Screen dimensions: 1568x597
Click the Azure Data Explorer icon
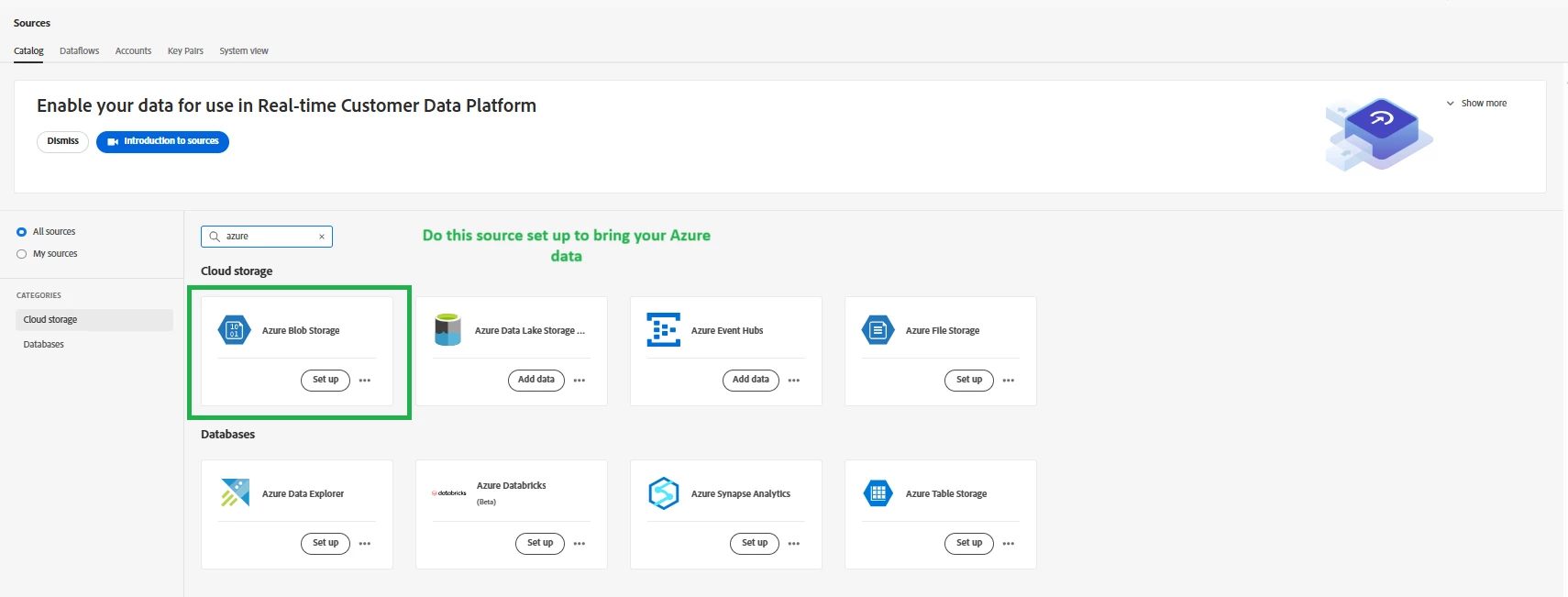coord(235,493)
